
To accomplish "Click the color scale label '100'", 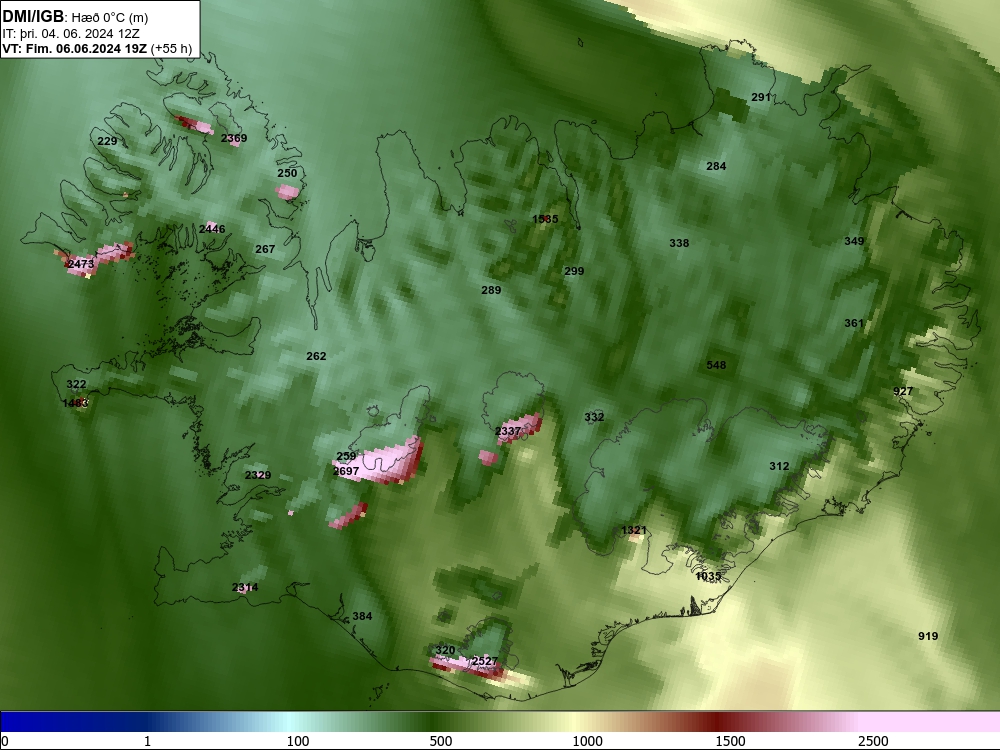I will click(298, 741).
